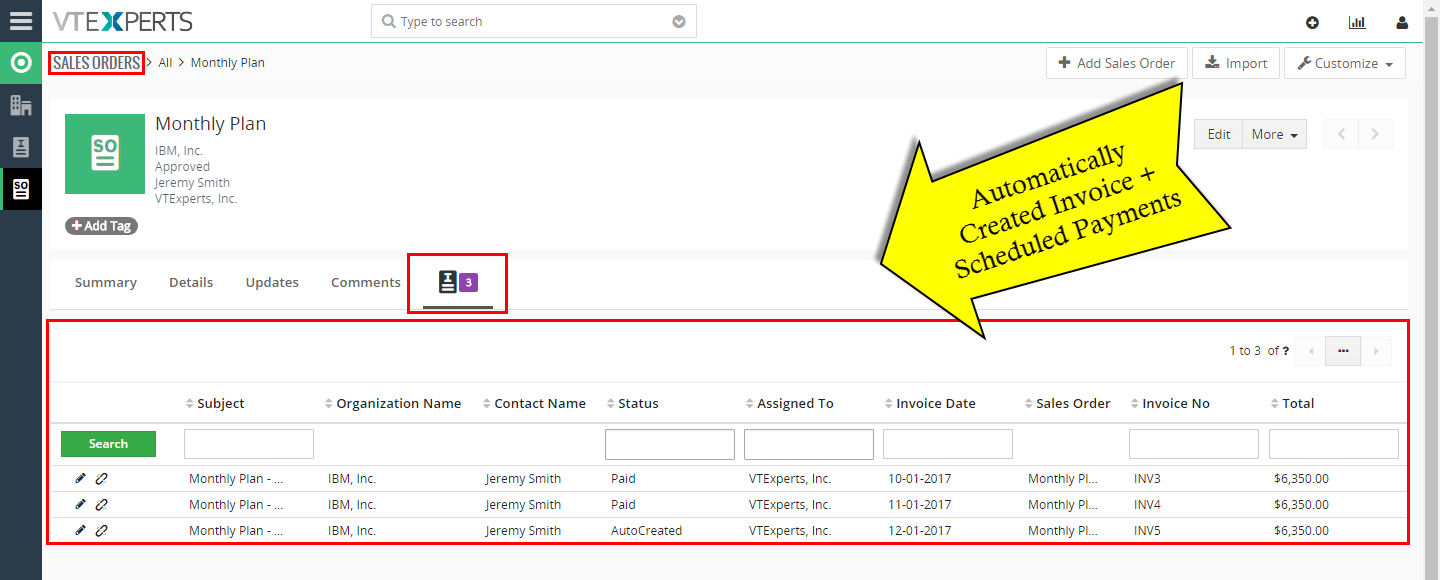This screenshot has width=1440, height=580.
Task: Open the Invoice icon in left sidebar
Action: pyautogui.click(x=21, y=147)
